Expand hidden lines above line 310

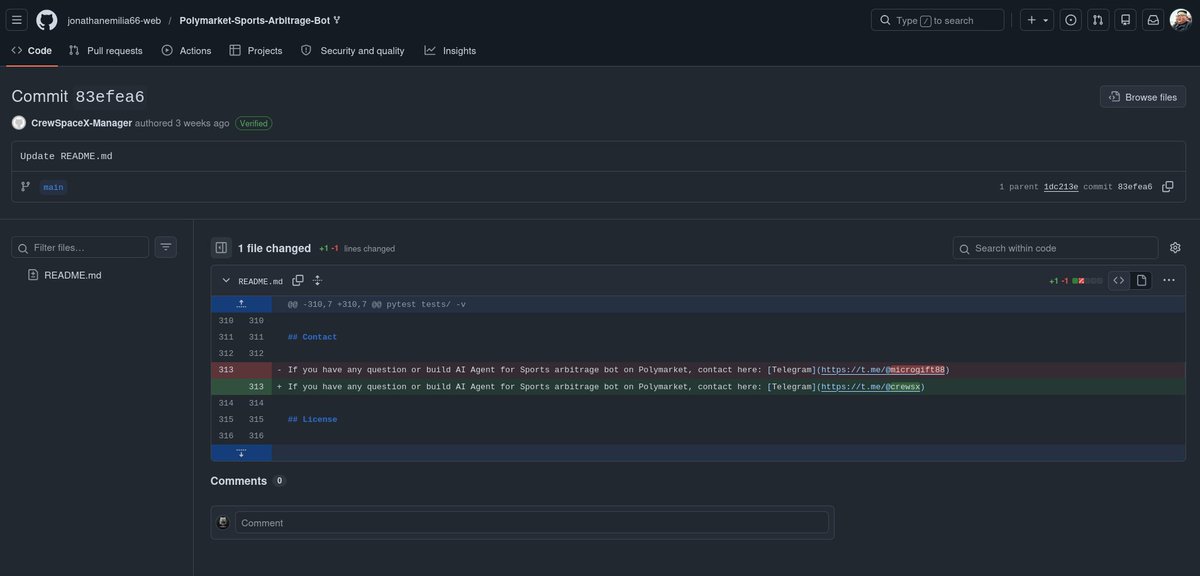pyautogui.click(x=241, y=304)
